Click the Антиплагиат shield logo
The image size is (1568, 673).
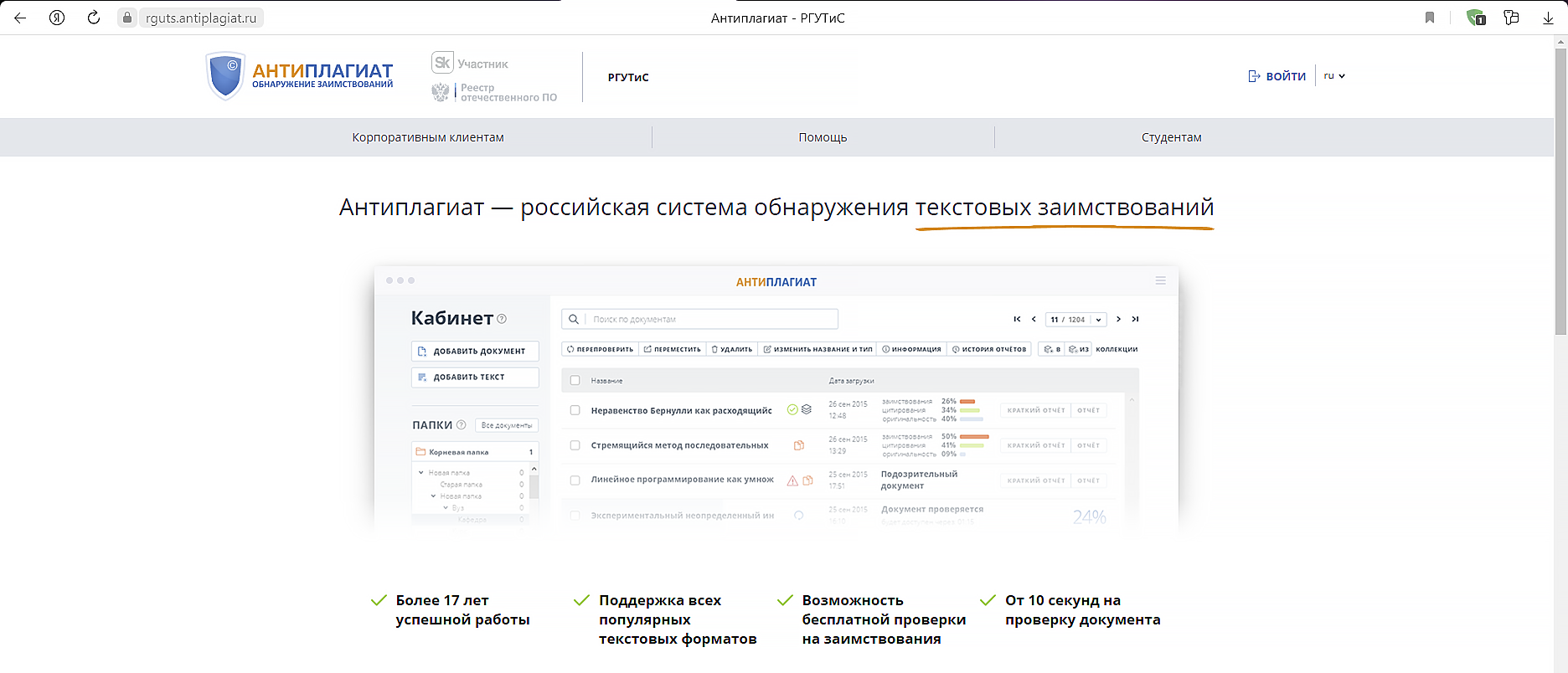pos(224,76)
